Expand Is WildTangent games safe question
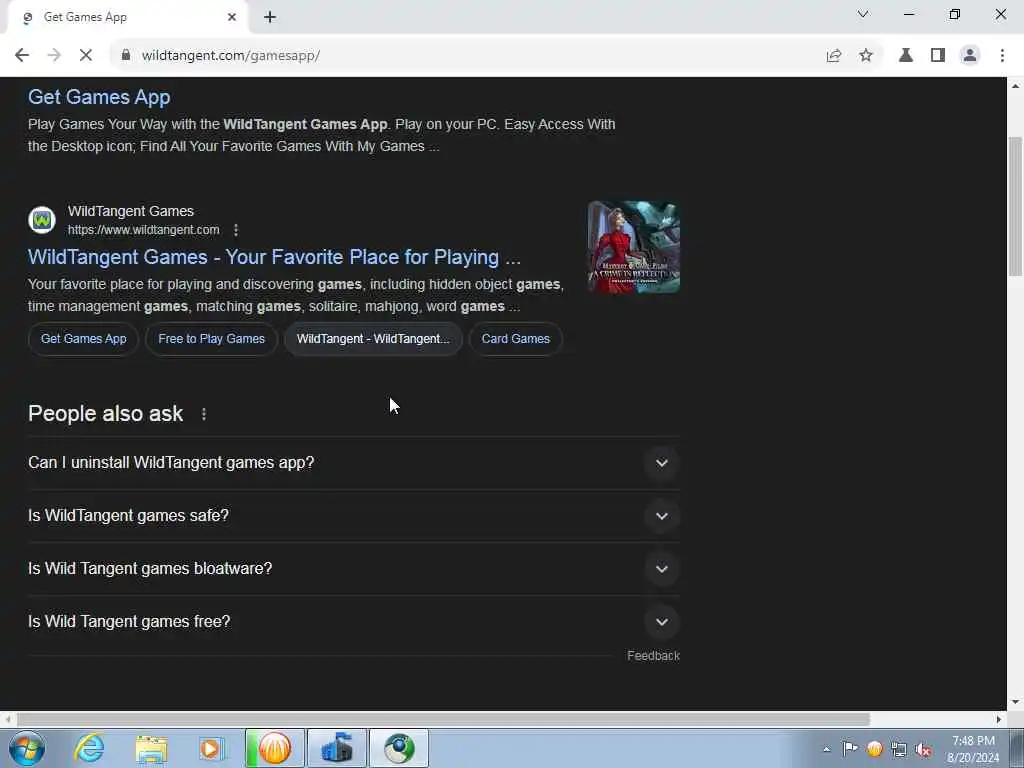The image size is (1024, 768). point(354,516)
